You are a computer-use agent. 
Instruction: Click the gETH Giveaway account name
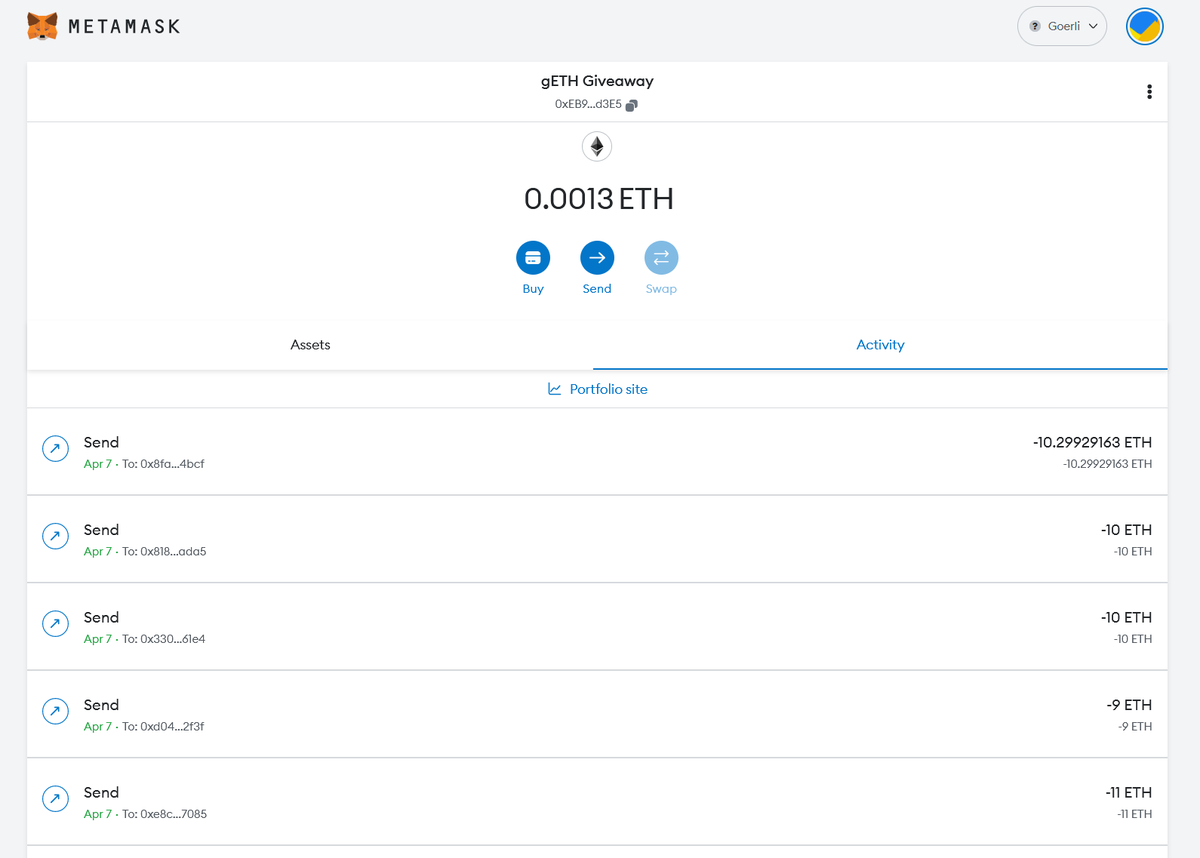pos(597,81)
